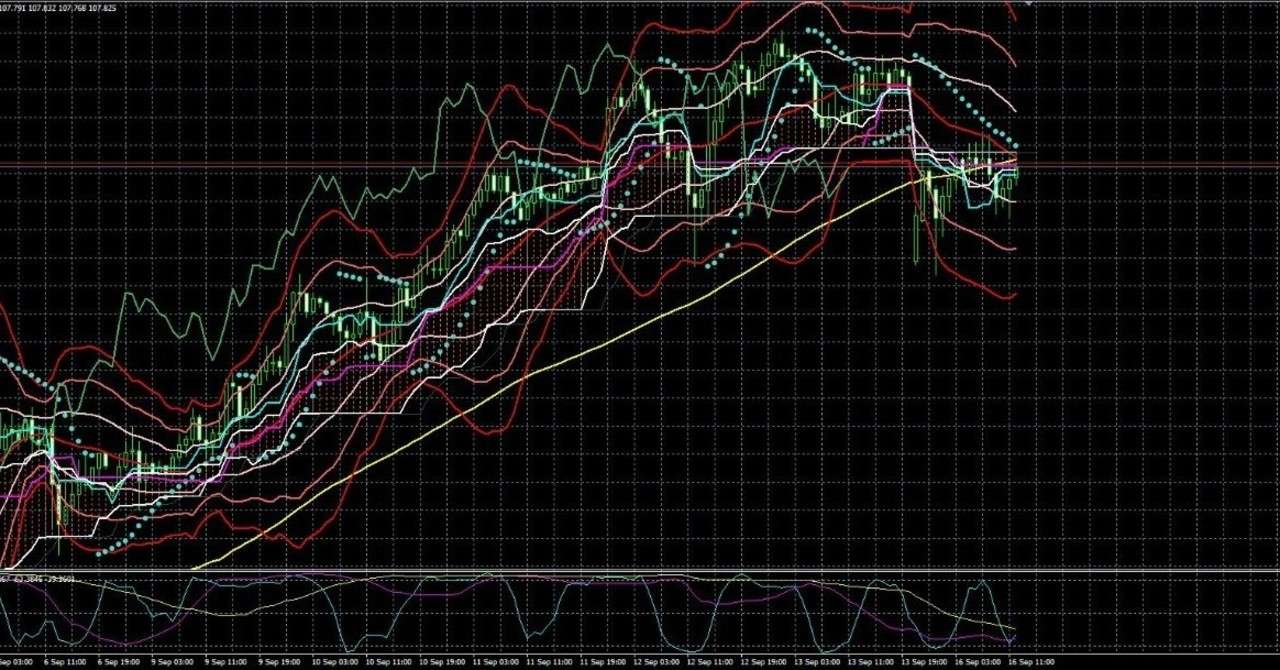Select the 12 Sep 03:00 time axis label
This screenshot has height=670, width=1280.
coord(658,662)
